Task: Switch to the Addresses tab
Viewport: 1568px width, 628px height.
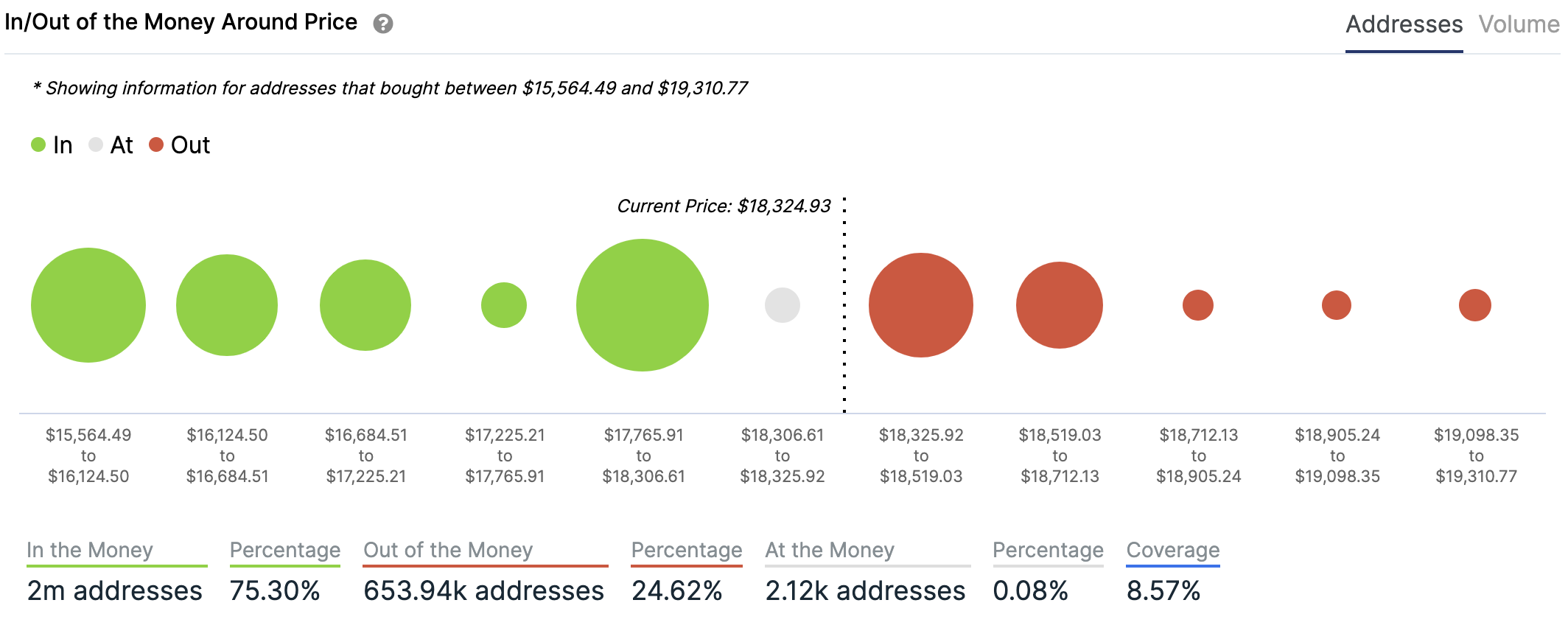Action: pyautogui.click(x=1404, y=24)
